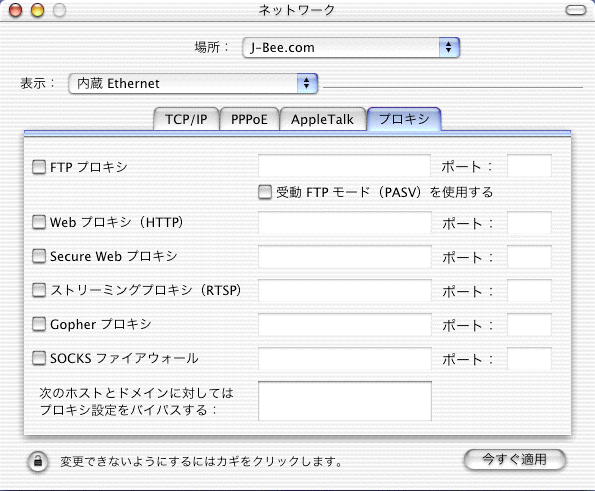The image size is (595, 491).
Task: Check the Gopher プロキシ checkbox
Action: click(39, 324)
